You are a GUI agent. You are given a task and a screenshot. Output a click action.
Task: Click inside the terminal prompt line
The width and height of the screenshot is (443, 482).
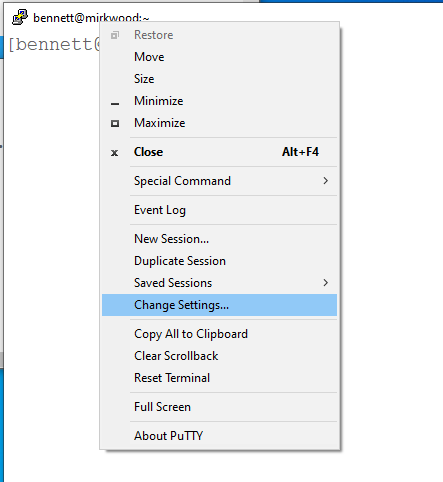pos(53,45)
